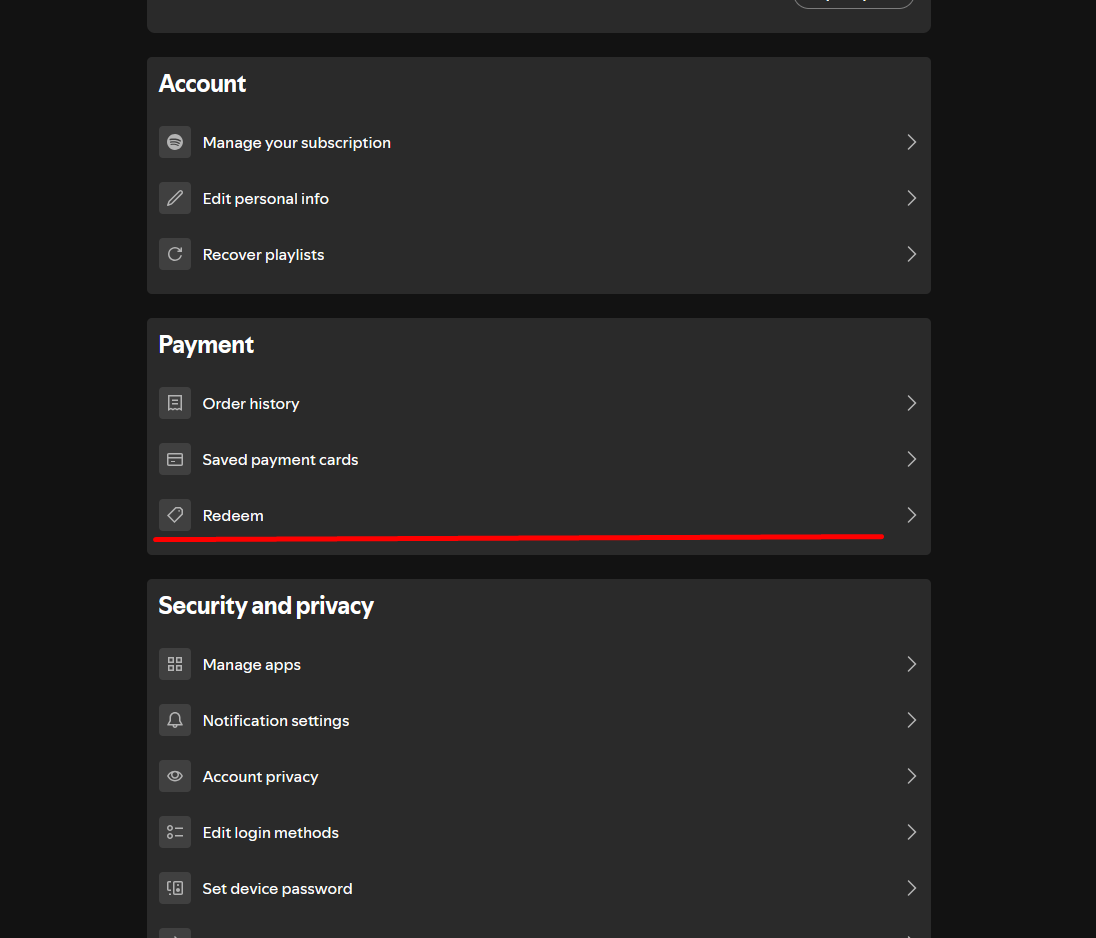This screenshot has width=1096, height=938.
Task: Click the Edit login methods list icon
Action: (175, 832)
